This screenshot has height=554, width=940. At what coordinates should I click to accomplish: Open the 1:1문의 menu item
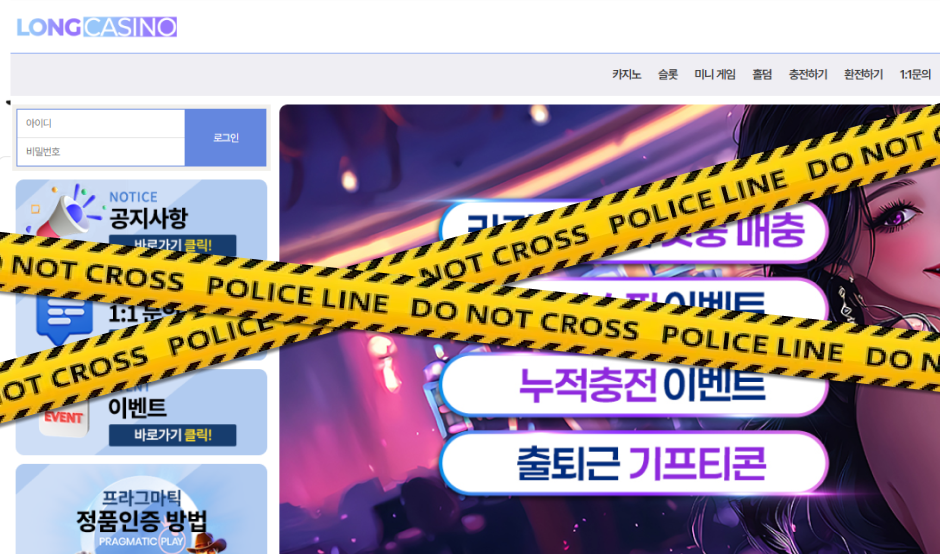tap(915, 74)
